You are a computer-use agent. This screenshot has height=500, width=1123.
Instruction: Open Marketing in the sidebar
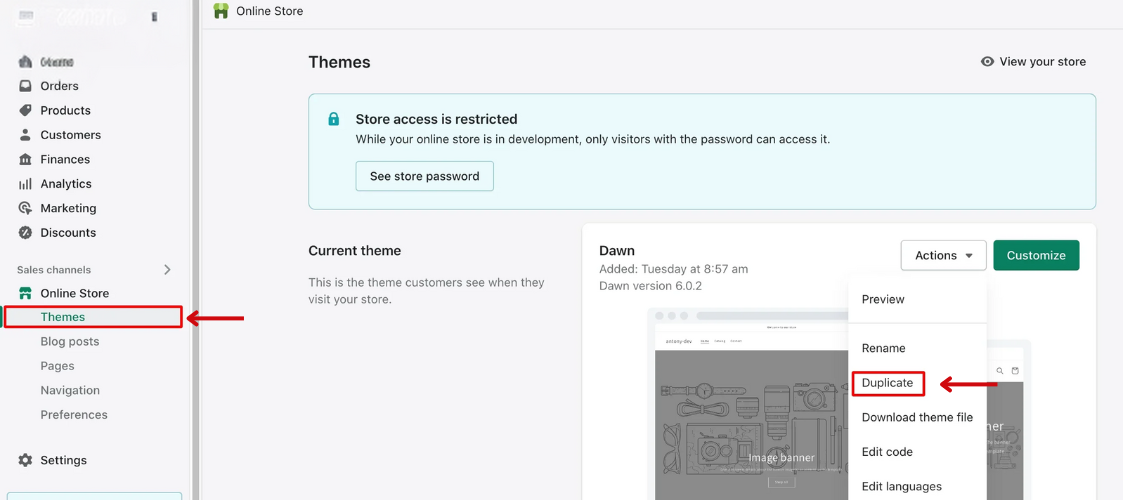[x=68, y=208]
